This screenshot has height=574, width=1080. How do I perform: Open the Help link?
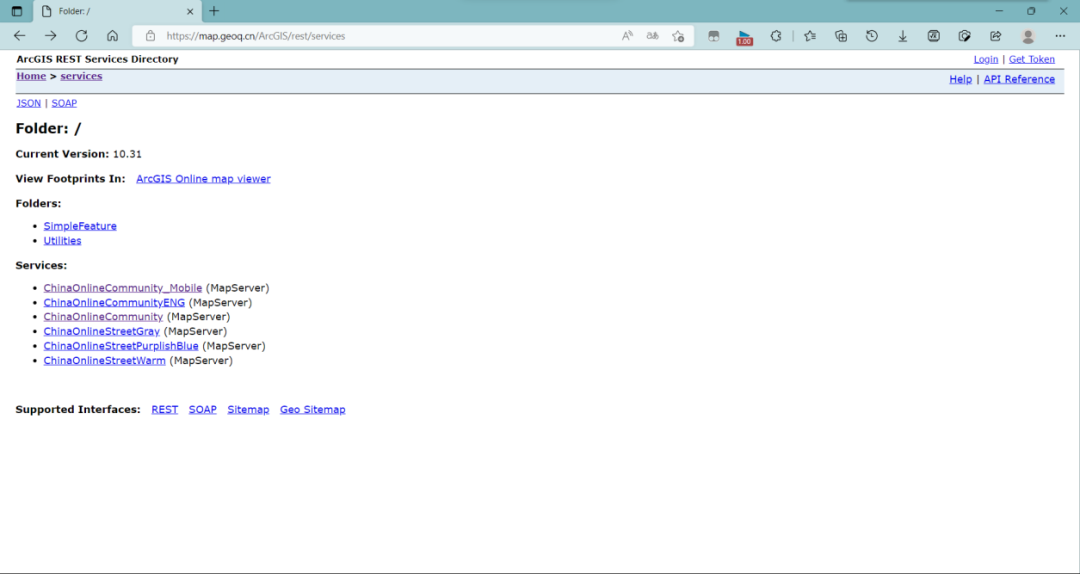[960, 79]
